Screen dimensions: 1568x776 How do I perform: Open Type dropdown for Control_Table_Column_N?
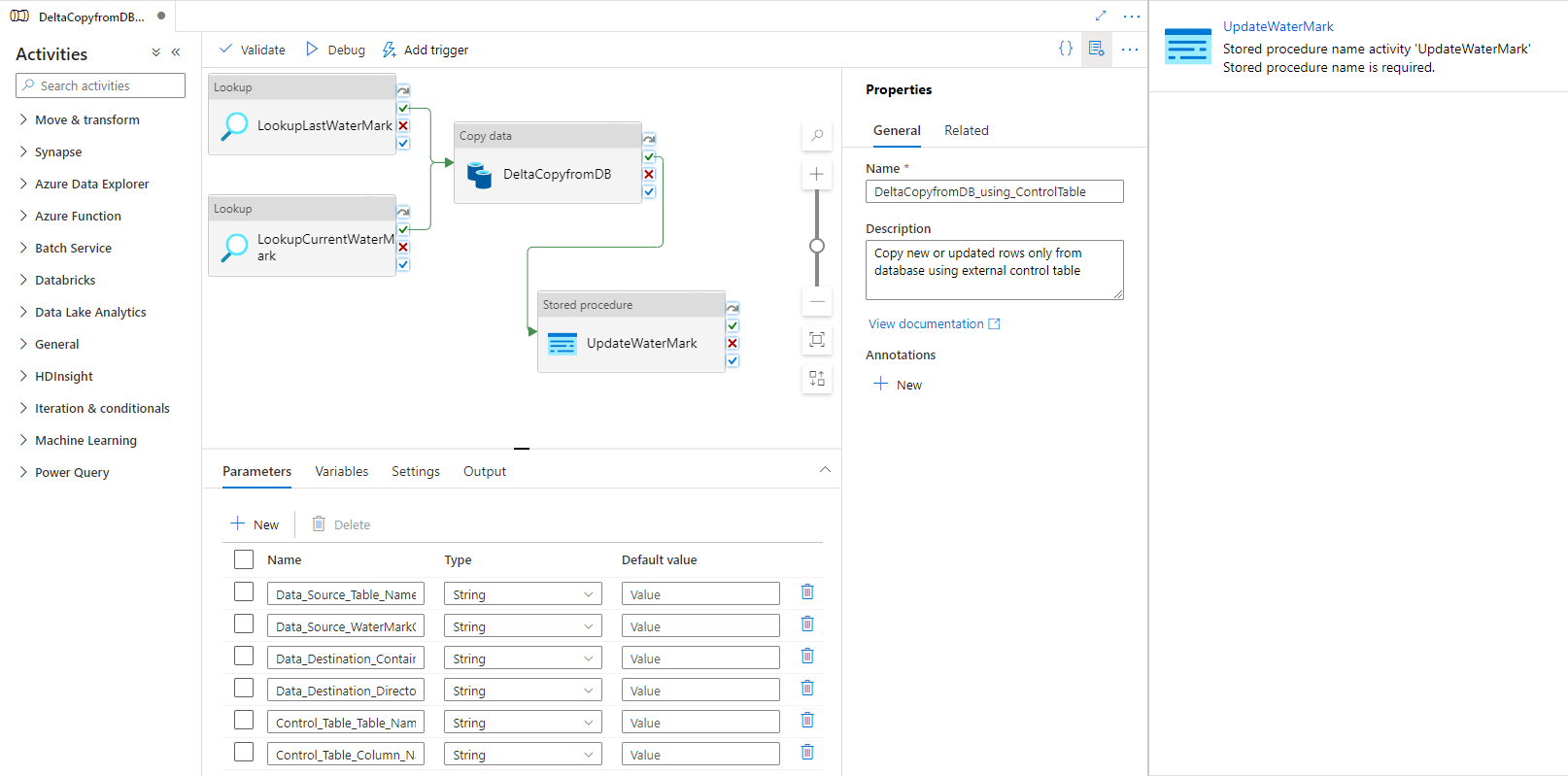(523, 755)
